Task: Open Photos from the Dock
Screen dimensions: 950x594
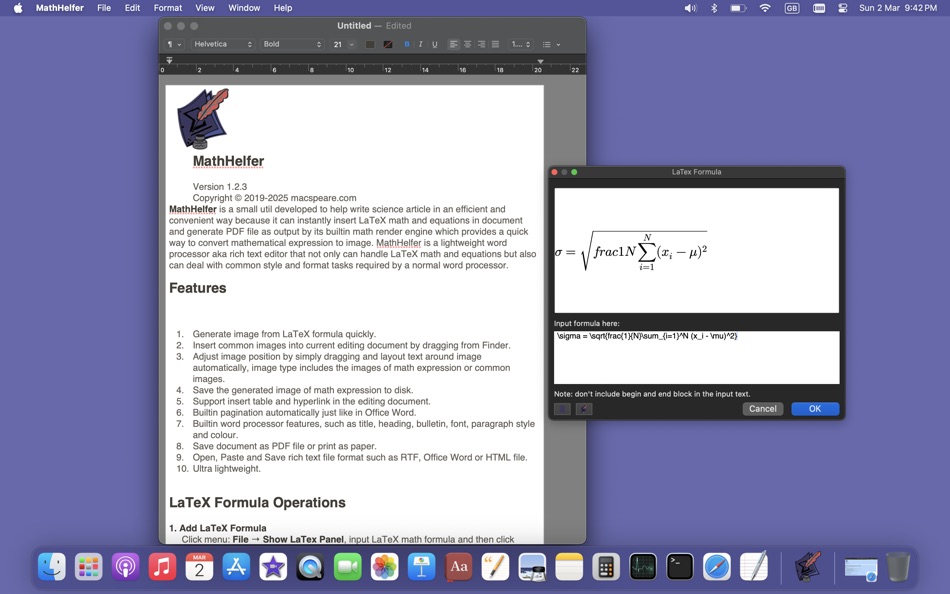Action: click(x=384, y=567)
